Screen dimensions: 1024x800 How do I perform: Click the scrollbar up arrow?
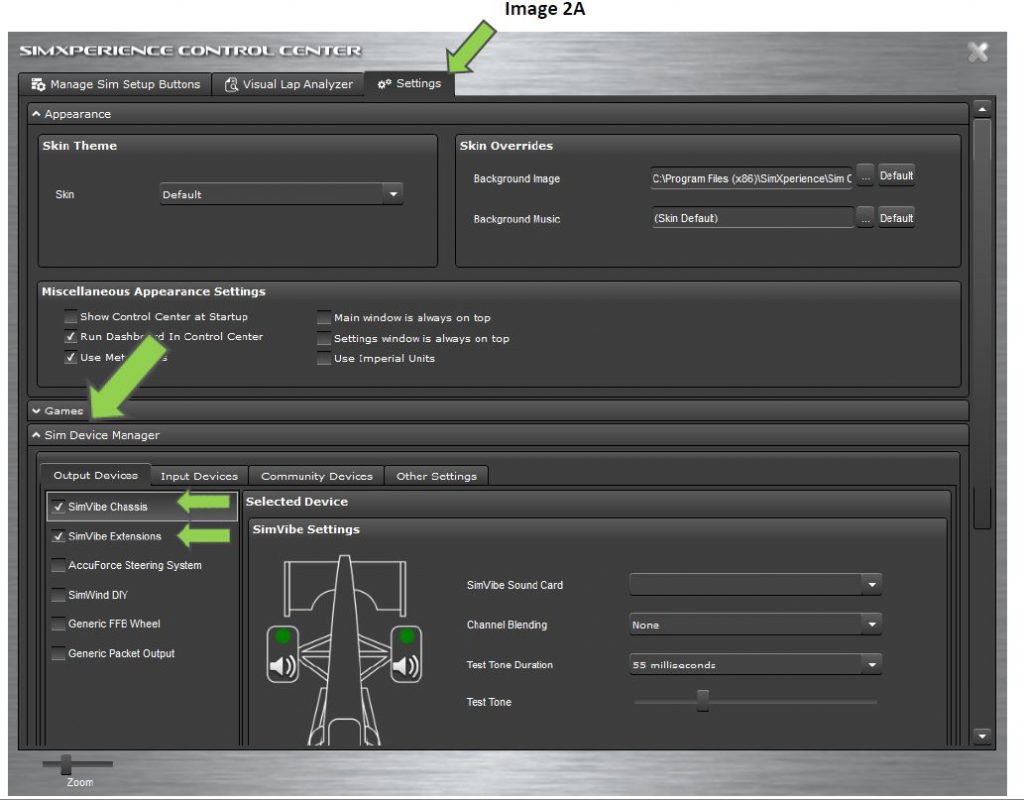pyautogui.click(x=982, y=109)
